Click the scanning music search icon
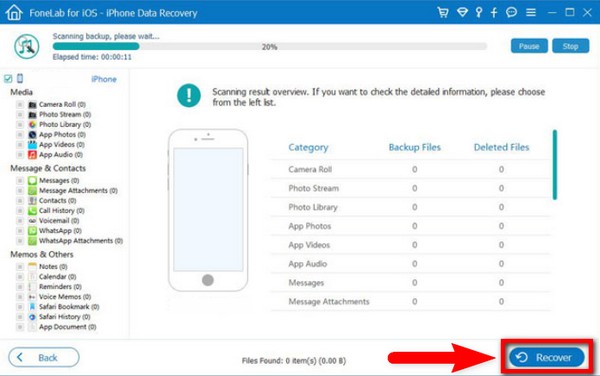This screenshot has height=376, width=600. pos(27,46)
